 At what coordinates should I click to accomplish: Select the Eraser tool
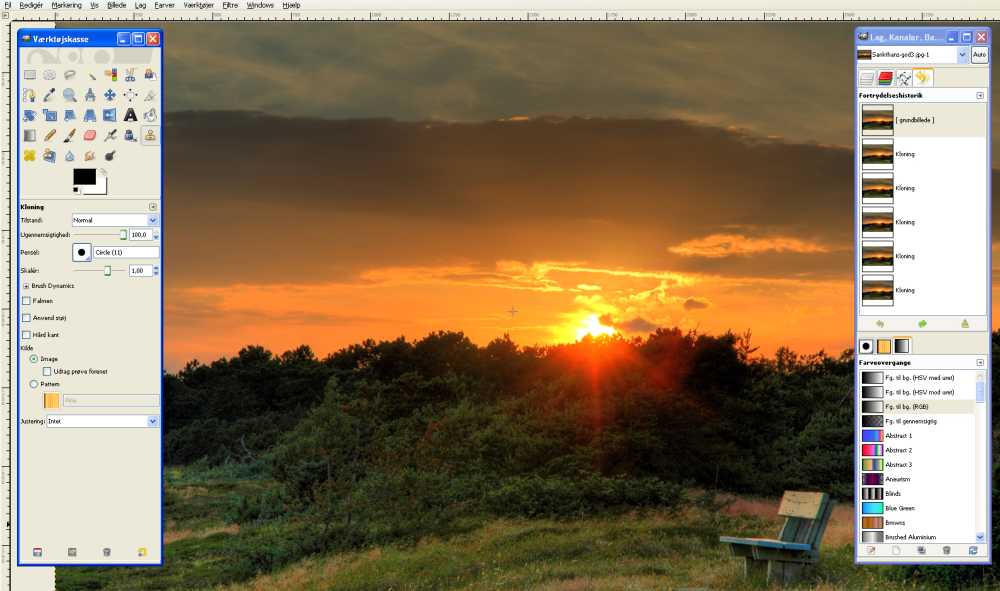tap(90, 135)
